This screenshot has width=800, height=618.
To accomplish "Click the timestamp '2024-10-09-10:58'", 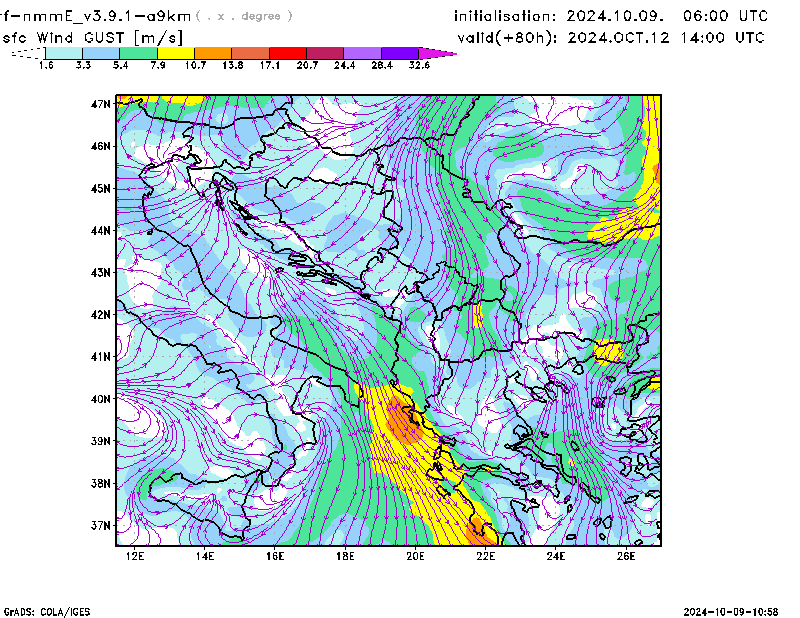I will [x=731, y=612].
